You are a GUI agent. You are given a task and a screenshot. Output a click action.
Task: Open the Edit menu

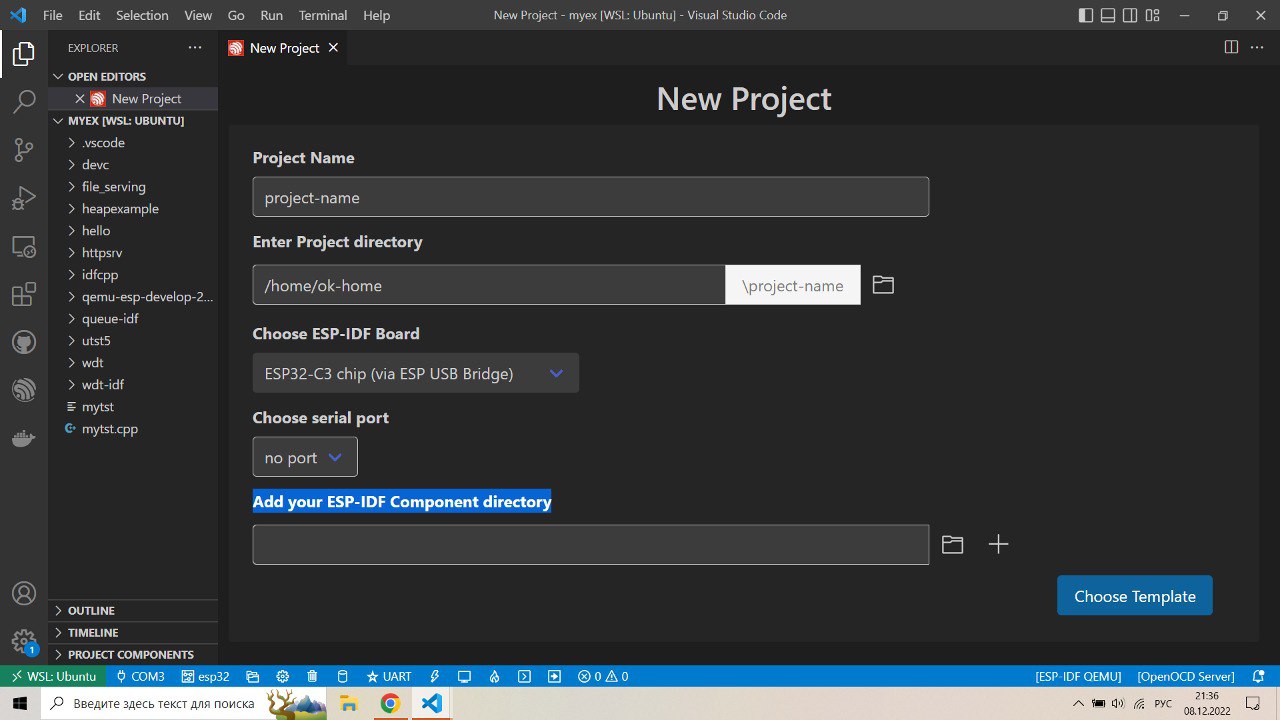point(89,15)
